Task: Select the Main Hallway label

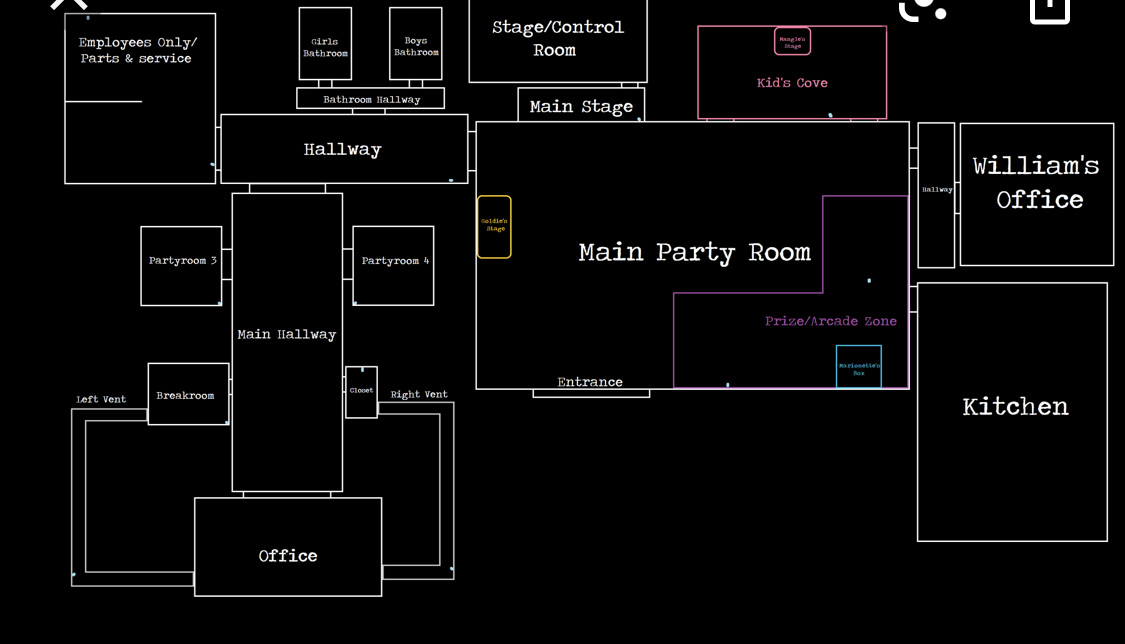Action: pos(287,334)
